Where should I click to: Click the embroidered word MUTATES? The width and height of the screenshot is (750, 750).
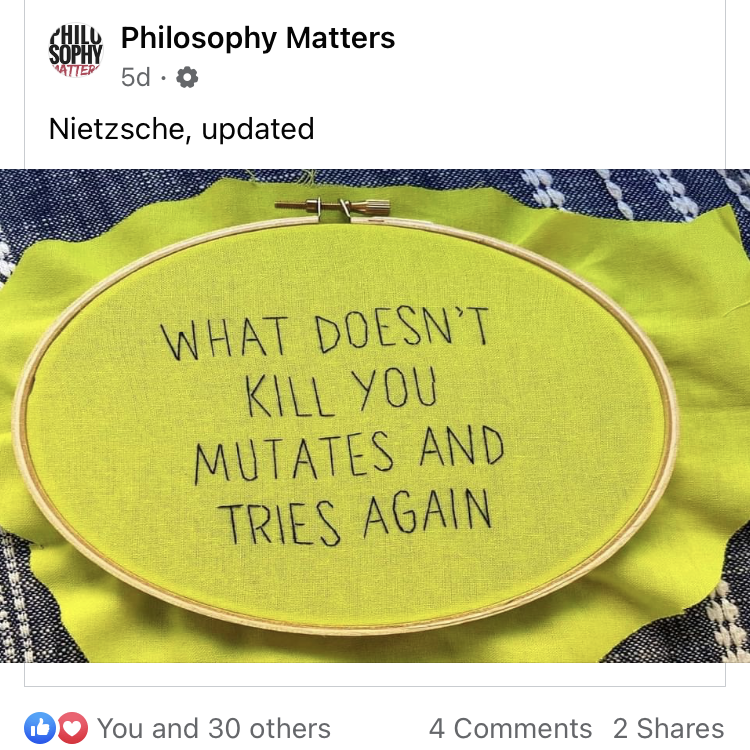click(x=294, y=457)
